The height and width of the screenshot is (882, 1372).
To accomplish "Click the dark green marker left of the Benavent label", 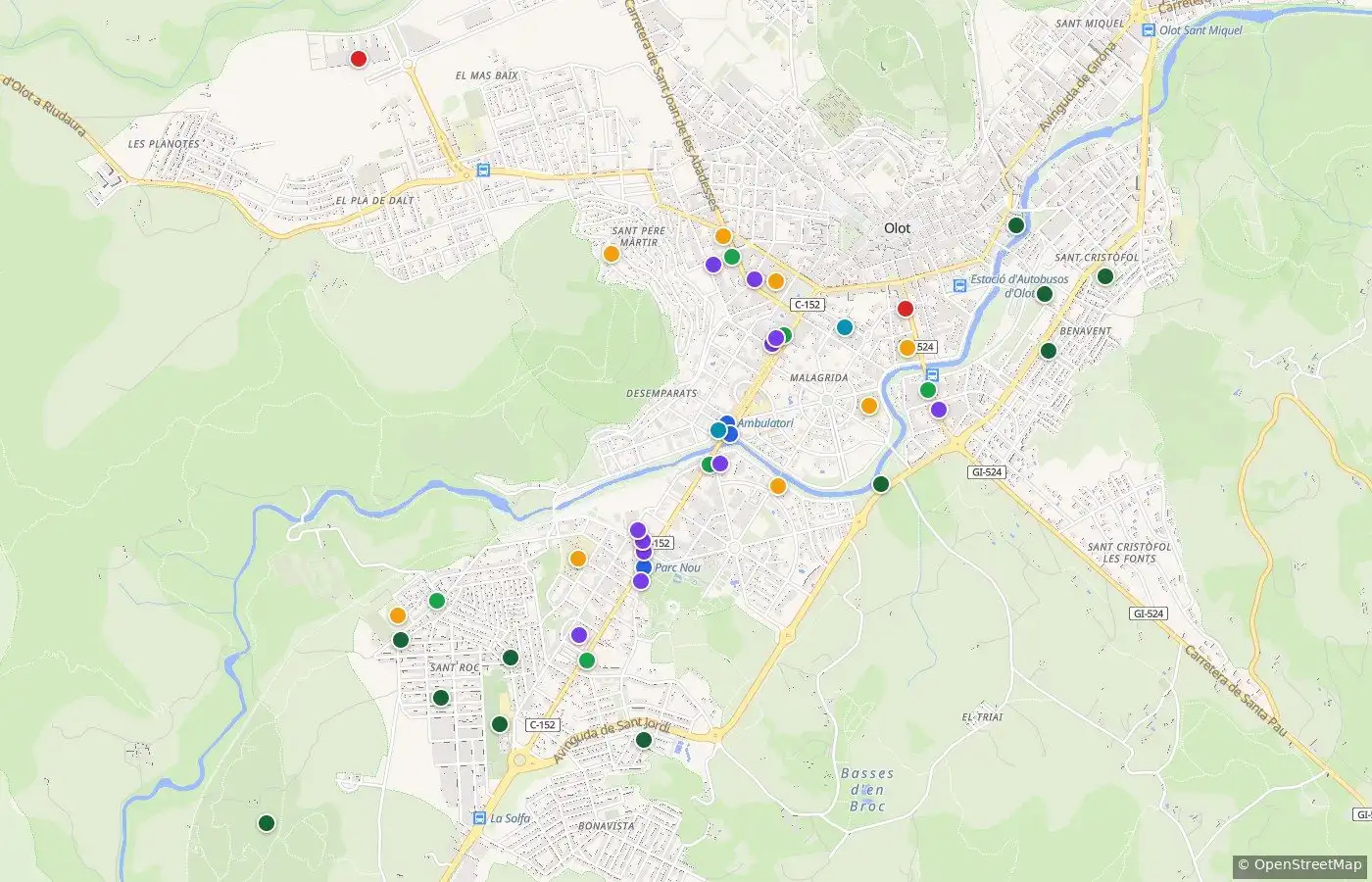I will 1049,351.
